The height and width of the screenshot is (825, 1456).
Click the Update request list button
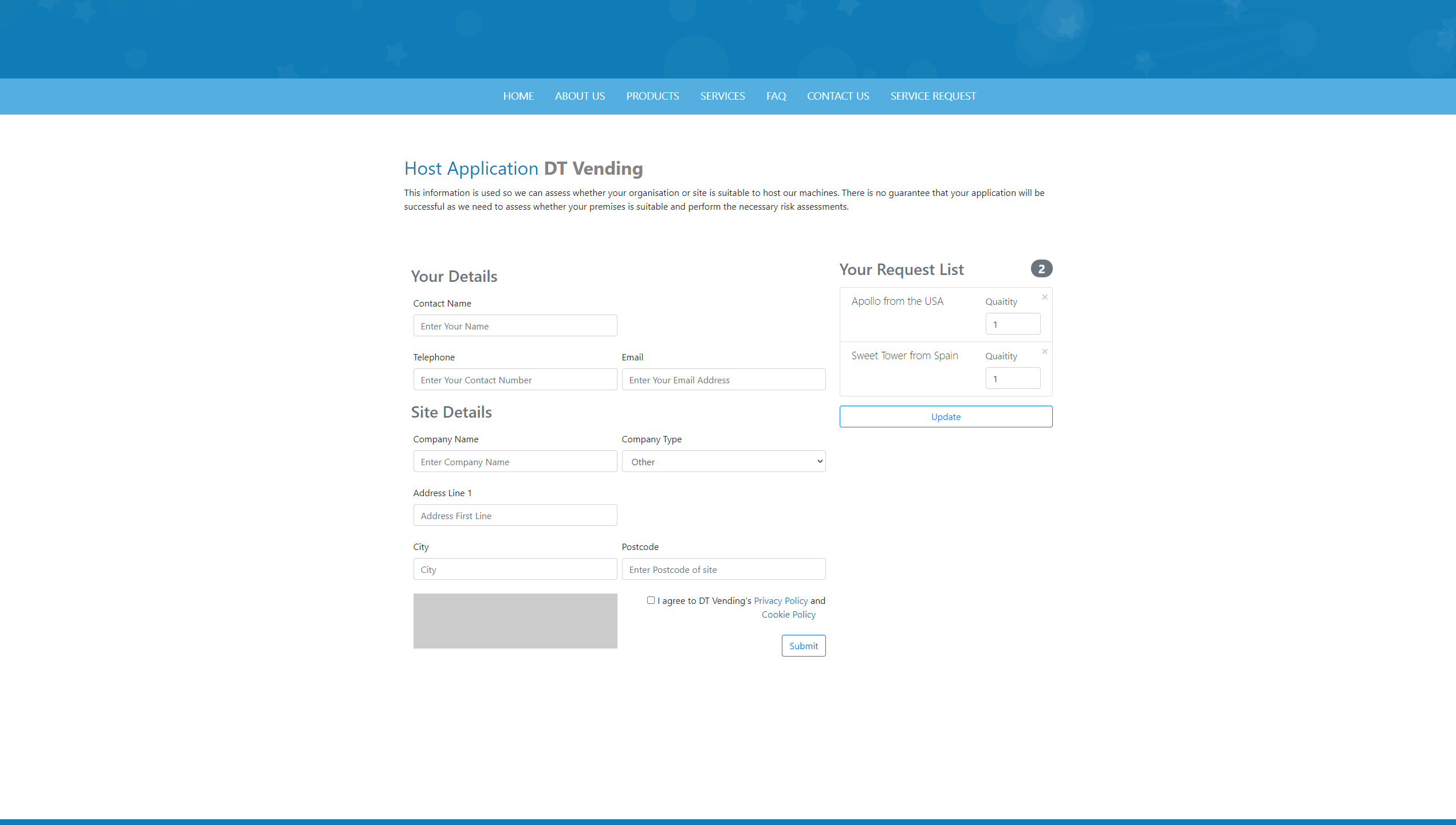[x=946, y=417]
